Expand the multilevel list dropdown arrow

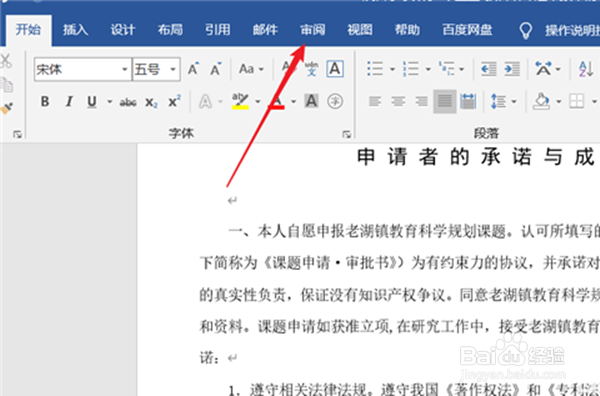pos(461,69)
